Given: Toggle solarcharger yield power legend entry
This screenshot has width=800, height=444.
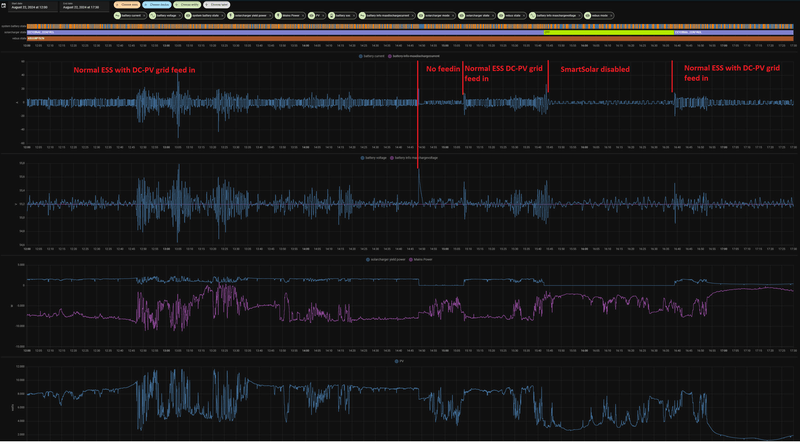Looking at the screenshot, I should coord(386,259).
